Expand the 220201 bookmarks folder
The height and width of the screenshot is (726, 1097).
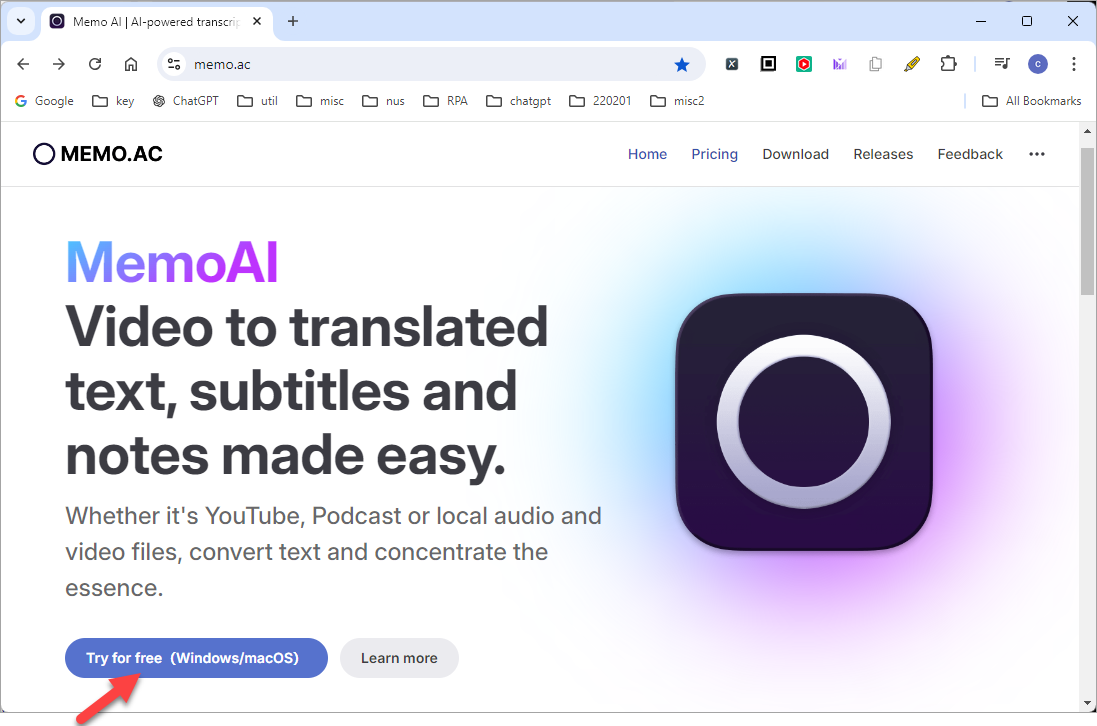pyautogui.click(x=600, y=101)
